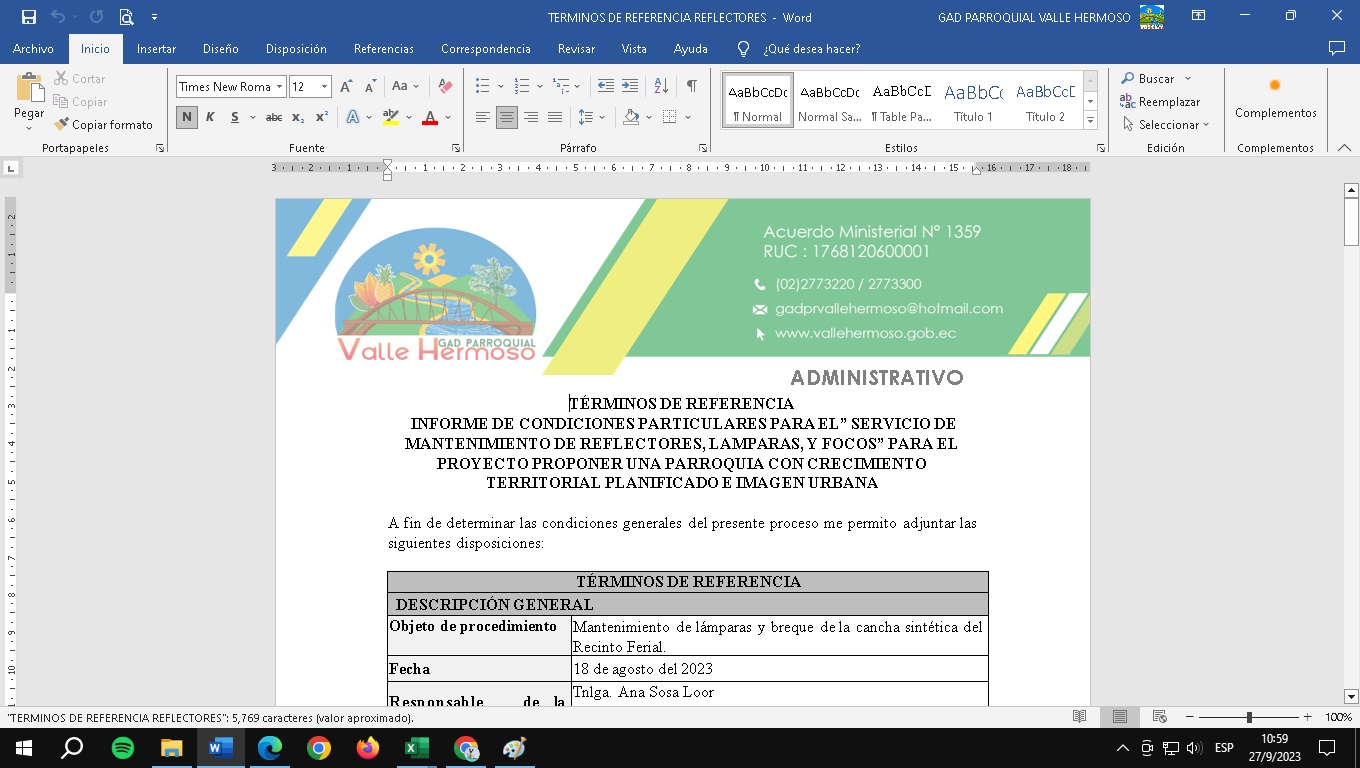Click the Increase indent icon

630,87
